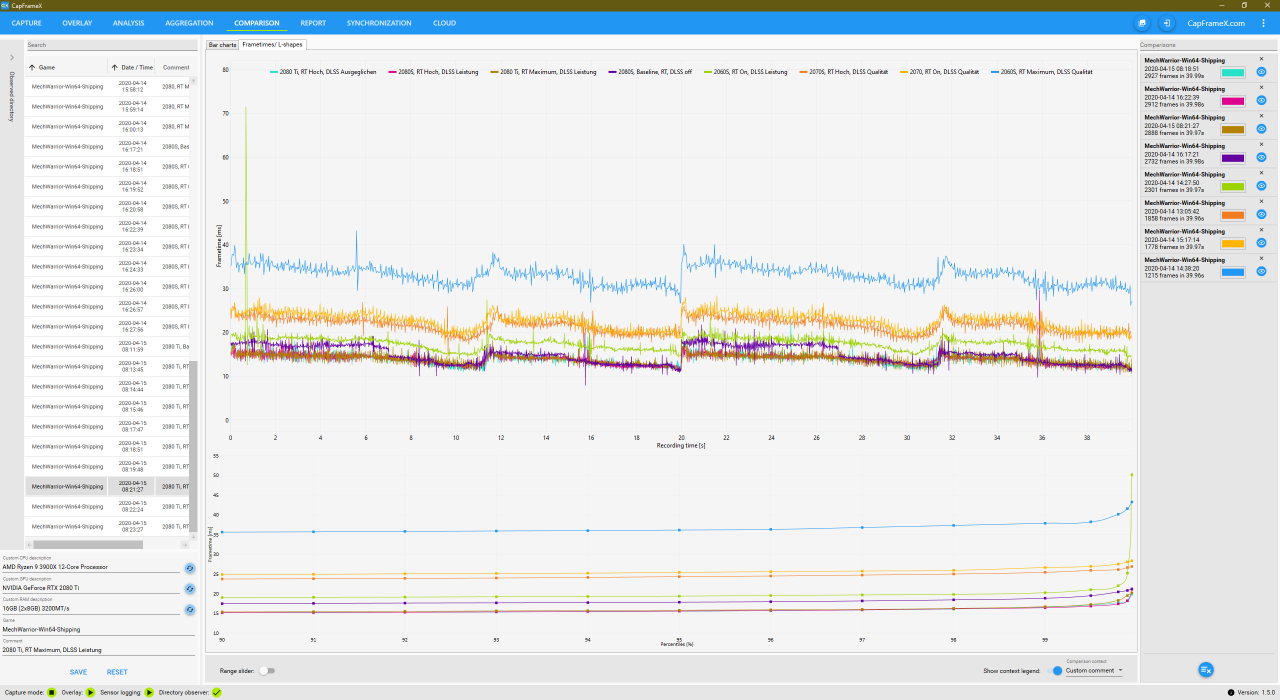This screenshot has height=700, width=1280.
Task: Start the overlay from the status bar
Action: tap(90, 692)
